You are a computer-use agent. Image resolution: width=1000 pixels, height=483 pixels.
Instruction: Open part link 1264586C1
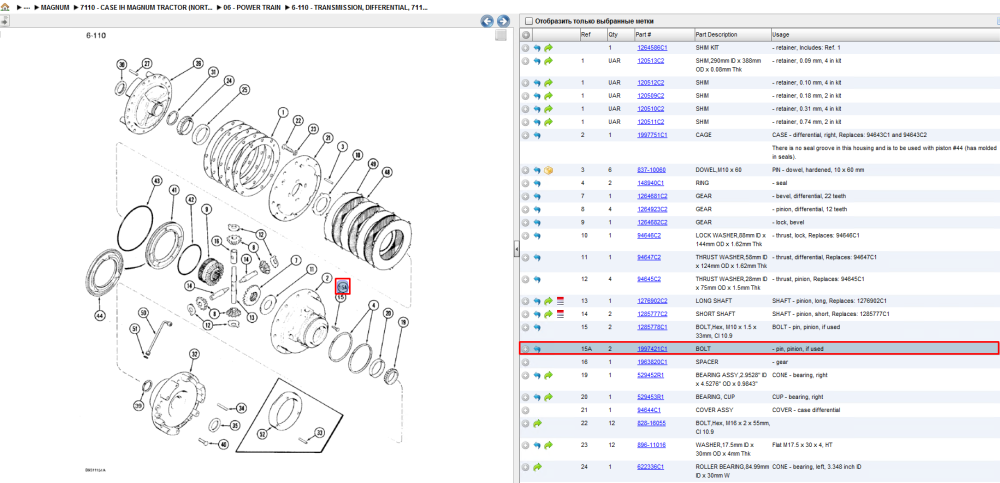pyautogui.click(x=652, y=48)
